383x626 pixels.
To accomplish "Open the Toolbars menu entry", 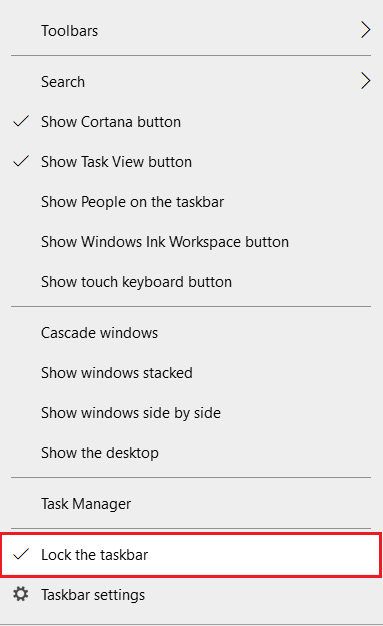I will [x=191, y=31].
